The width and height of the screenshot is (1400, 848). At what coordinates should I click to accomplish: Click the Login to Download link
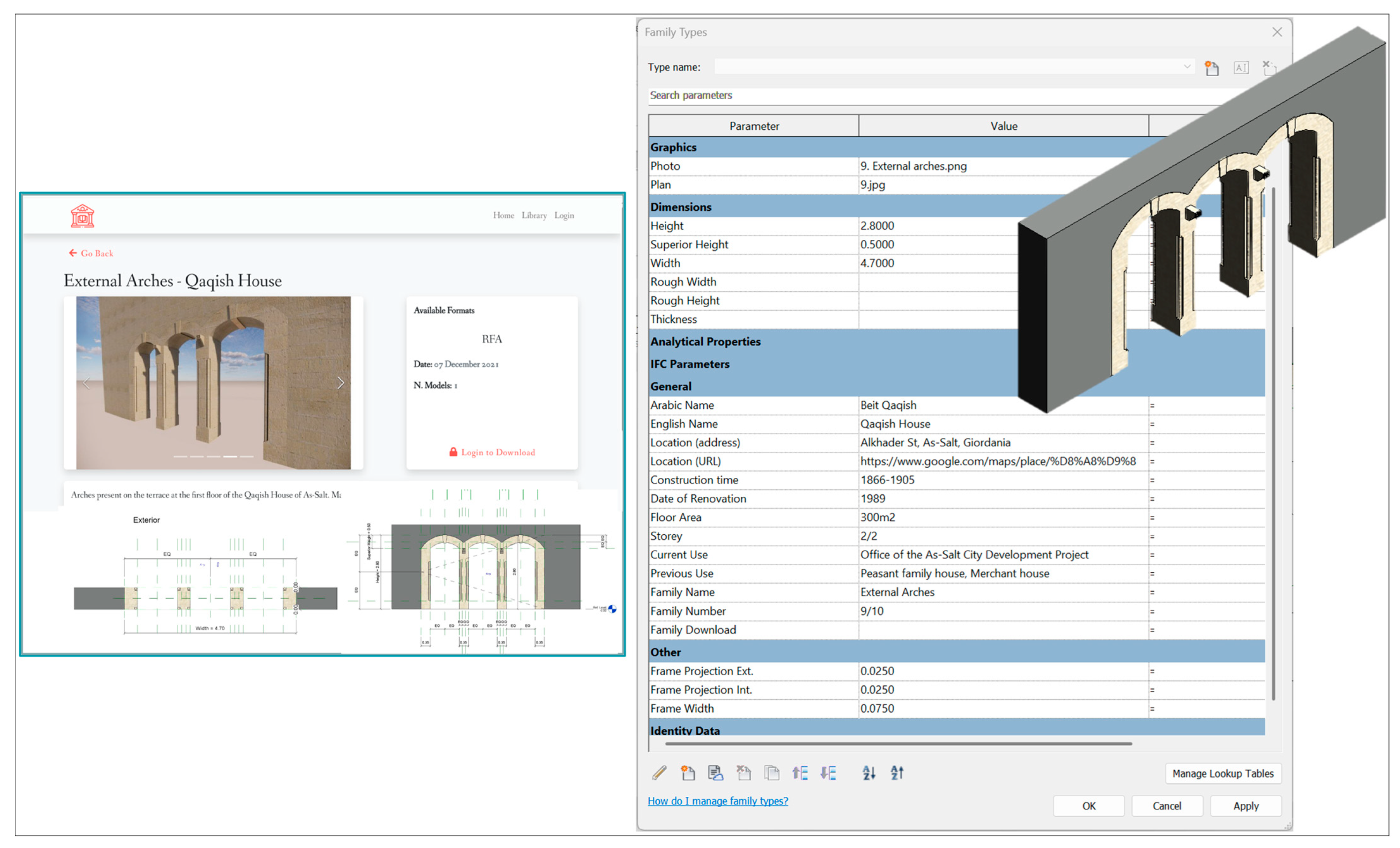[492, 452]
